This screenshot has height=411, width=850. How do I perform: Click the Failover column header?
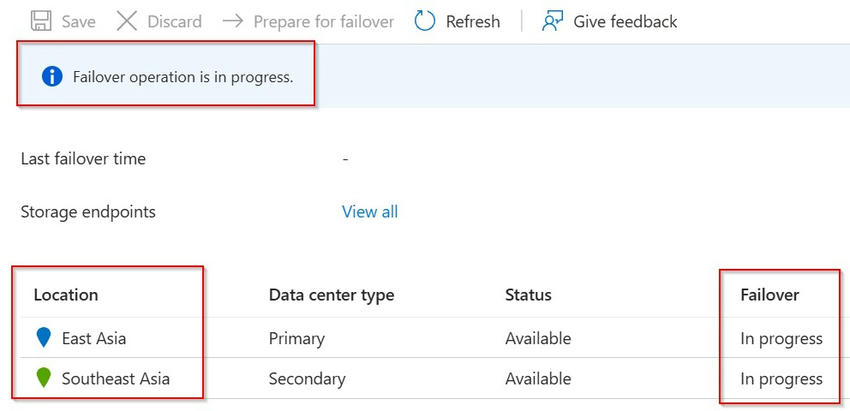[x=769, y=295]
